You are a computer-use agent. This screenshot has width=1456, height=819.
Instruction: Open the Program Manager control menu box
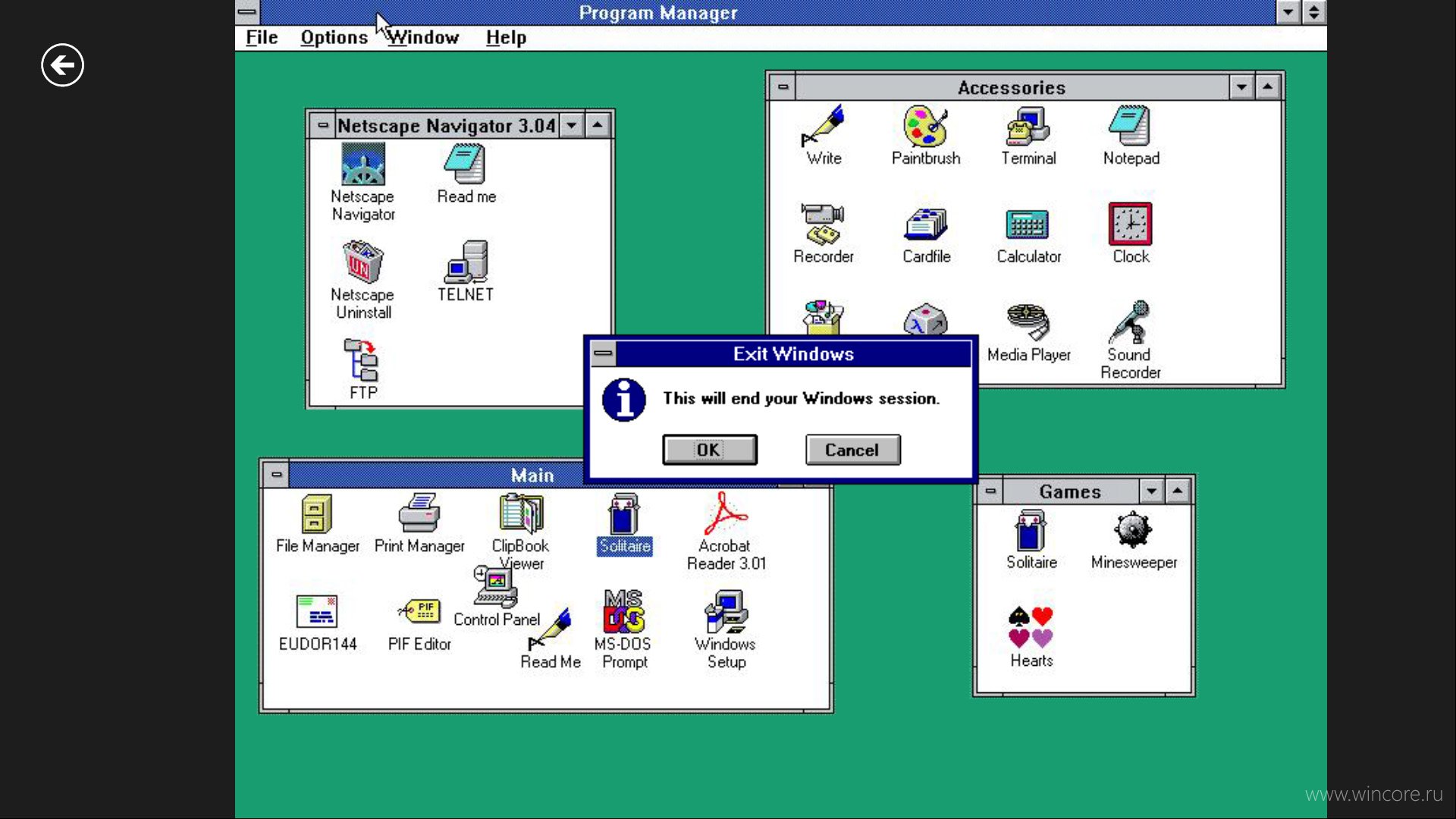[x=247, y=12]
